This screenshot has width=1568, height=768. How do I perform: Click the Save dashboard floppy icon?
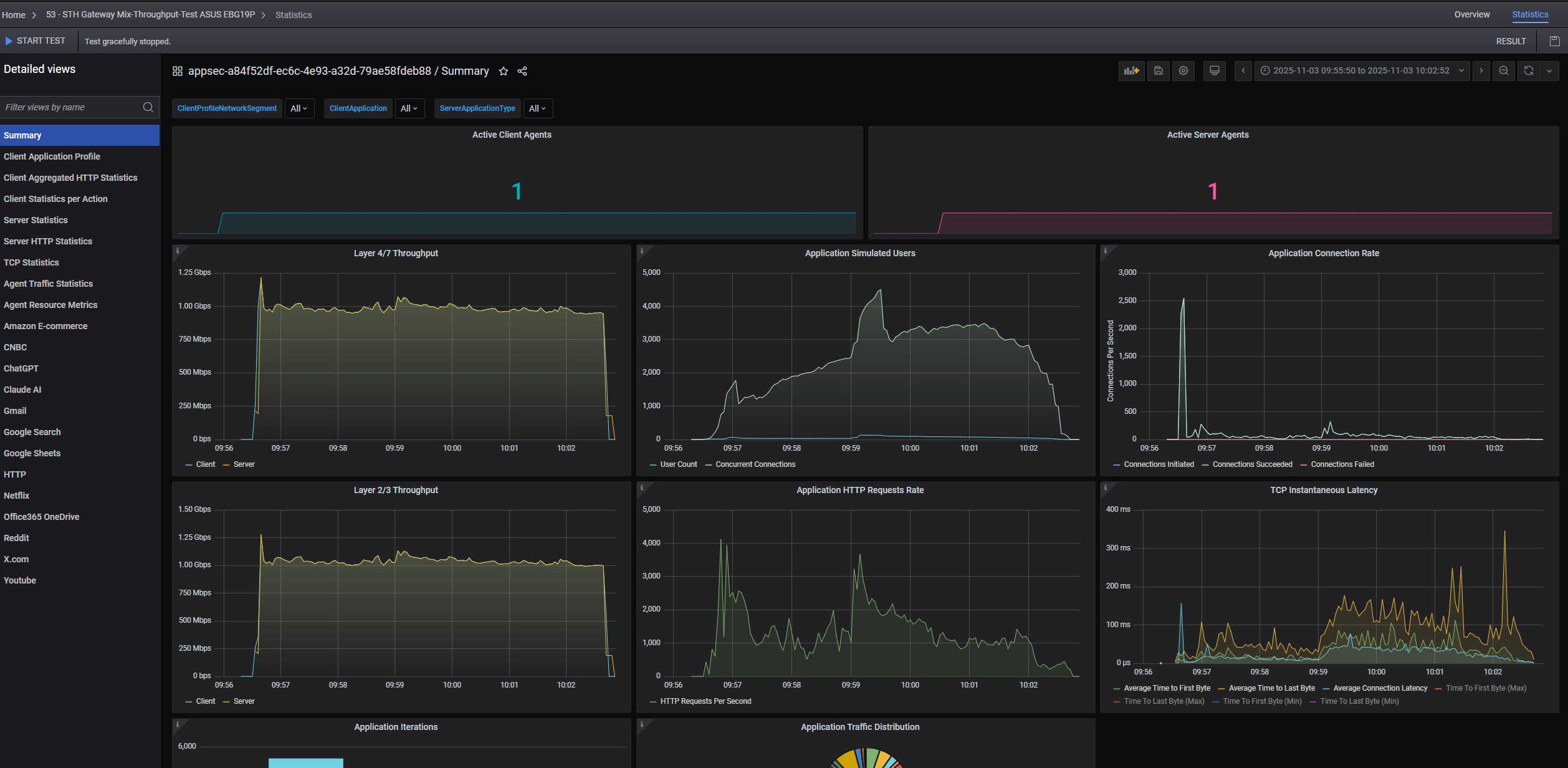pos(1158,71)
